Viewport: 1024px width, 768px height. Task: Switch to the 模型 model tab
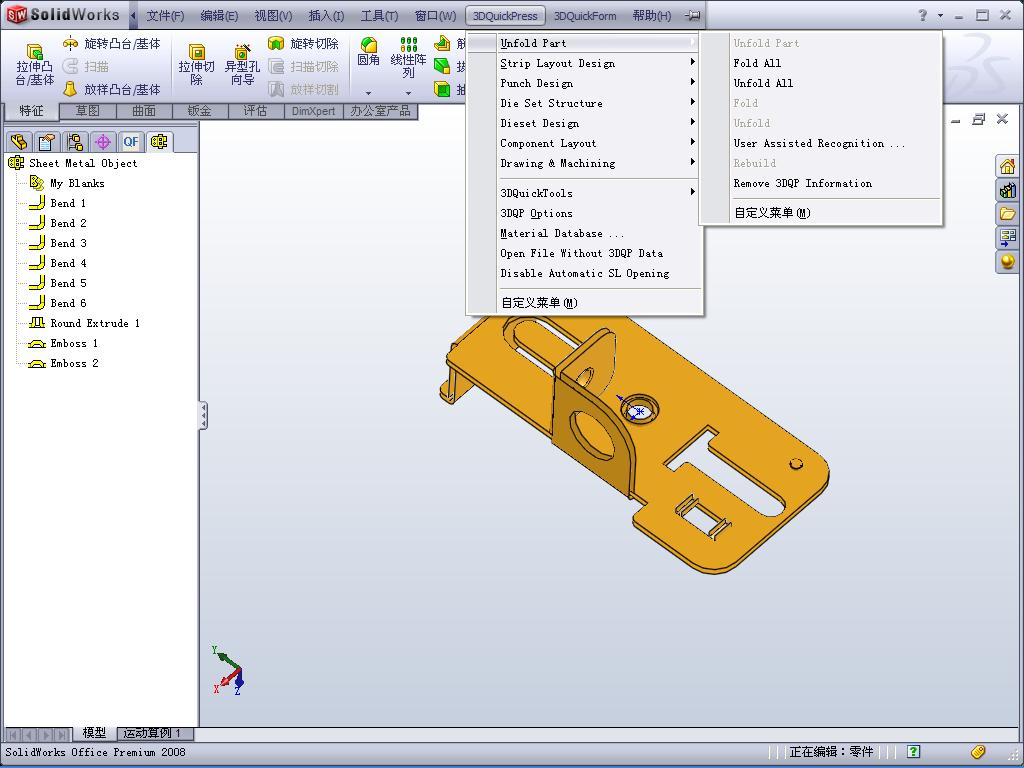[95, 733]
